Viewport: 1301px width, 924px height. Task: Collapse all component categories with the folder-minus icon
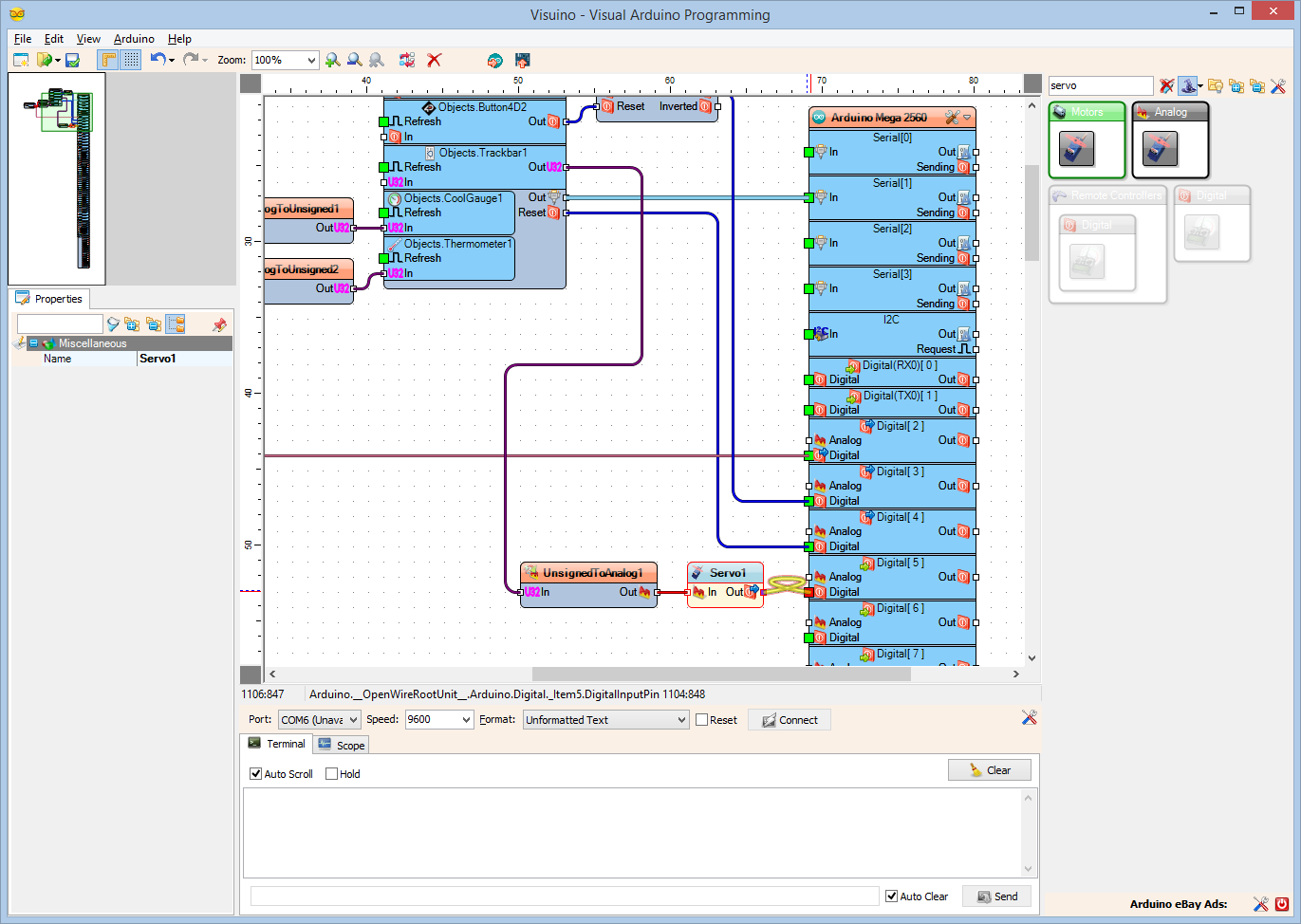[x=1257, y=85]
